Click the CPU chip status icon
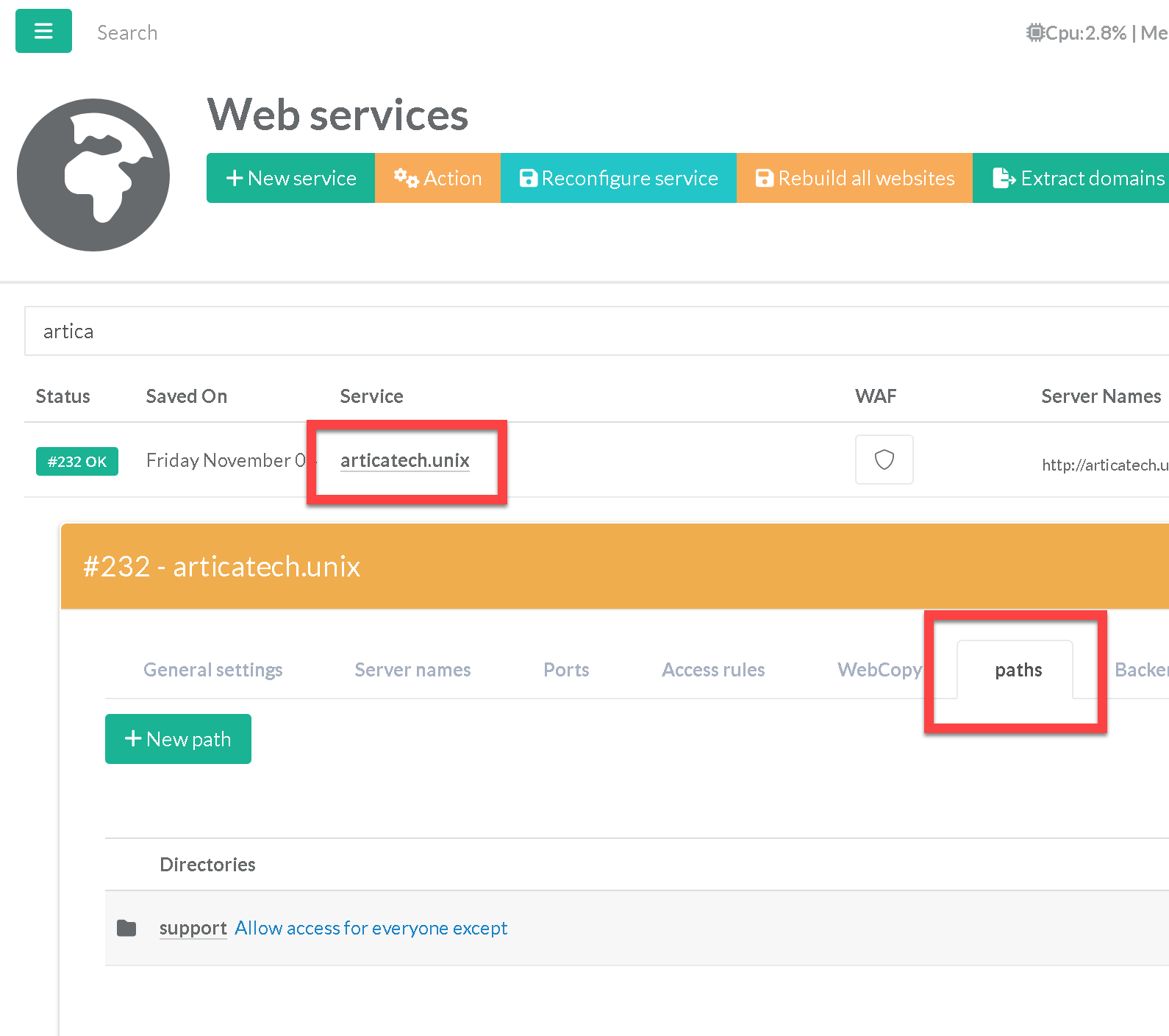Screen dimensions: 1169x1036 [x=1035, y=33]
